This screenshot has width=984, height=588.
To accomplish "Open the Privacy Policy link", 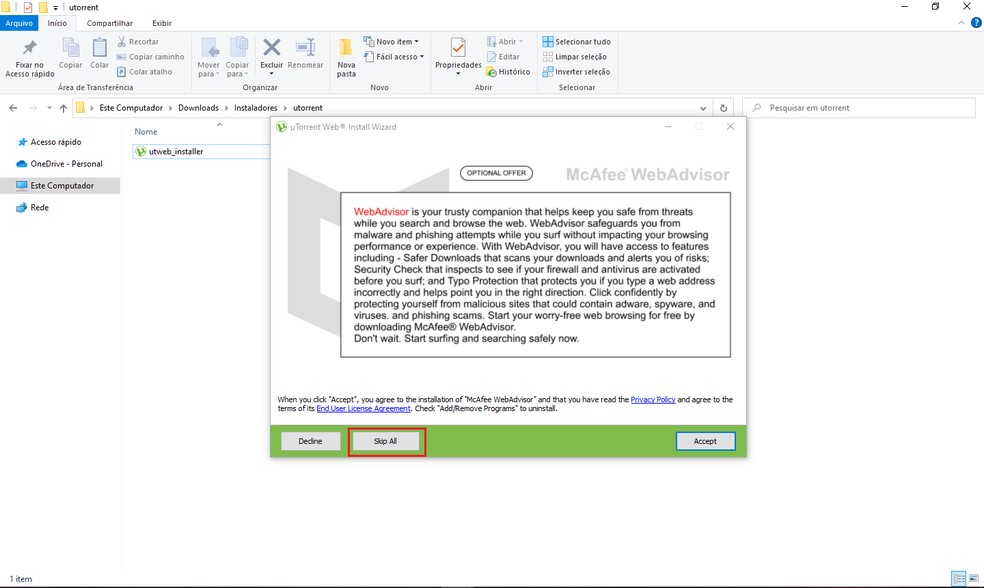I will coord(652,400).
